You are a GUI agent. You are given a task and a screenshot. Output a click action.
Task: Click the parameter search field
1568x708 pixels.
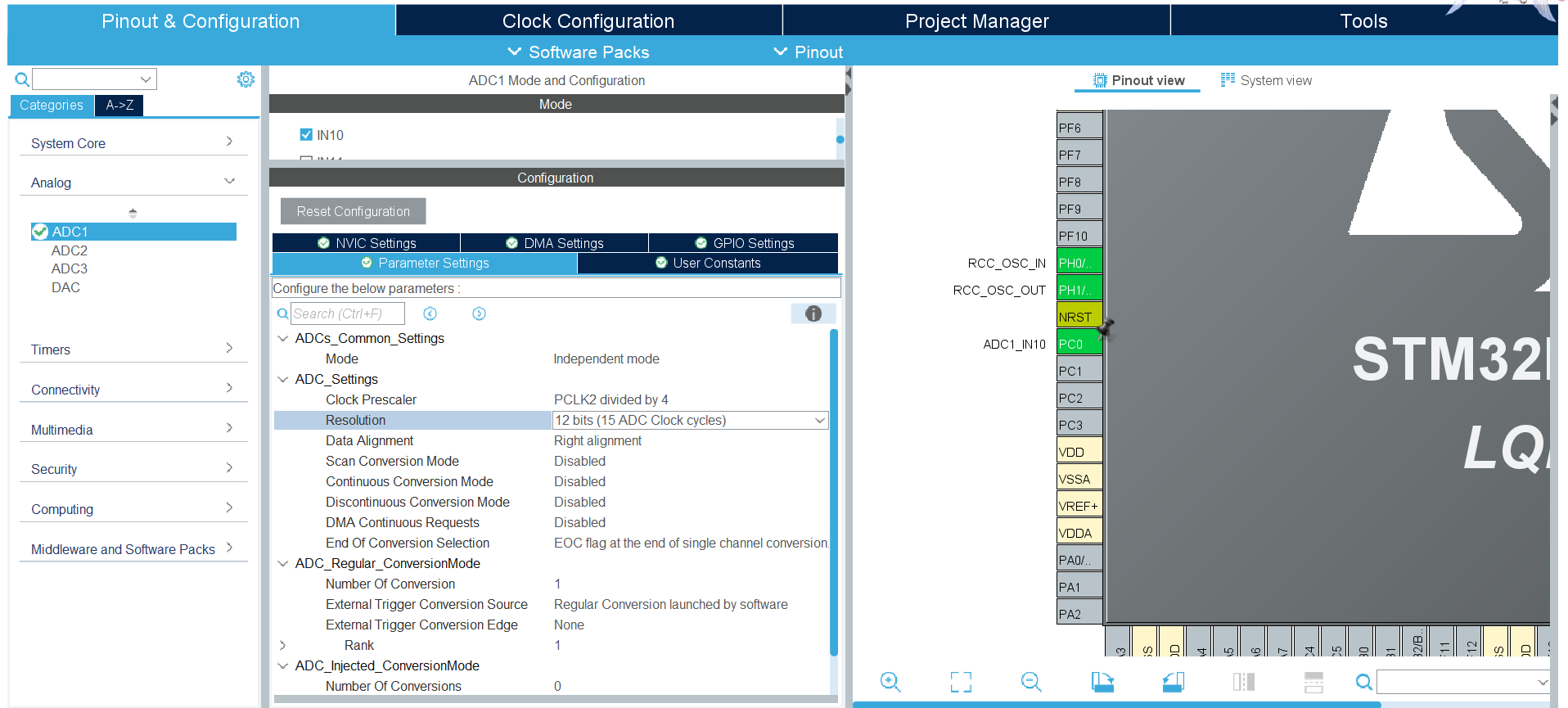click(348, 313)
